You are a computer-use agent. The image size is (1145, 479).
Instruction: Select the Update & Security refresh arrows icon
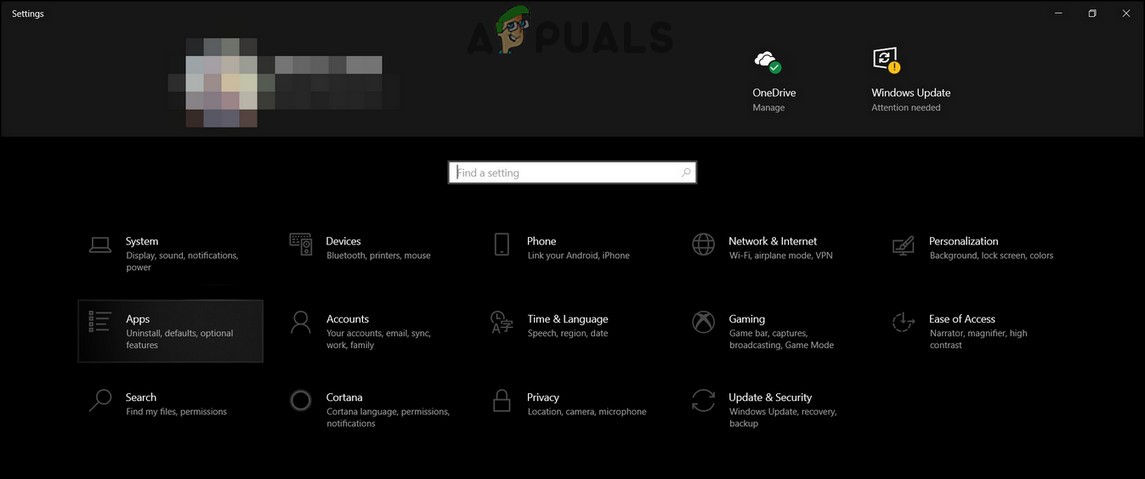pyautogui.click(x=703, y=400)
